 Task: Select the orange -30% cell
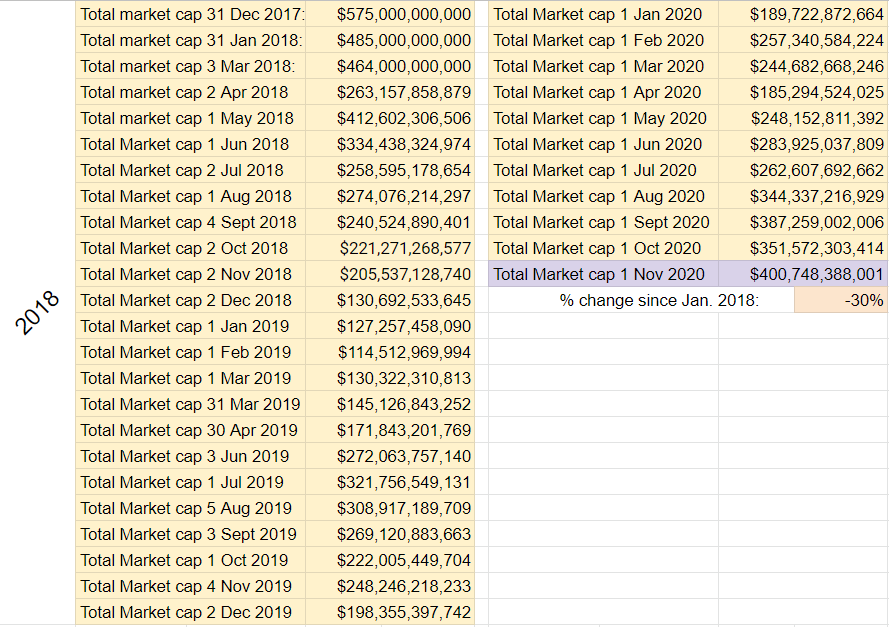click(x=840, y=300)
